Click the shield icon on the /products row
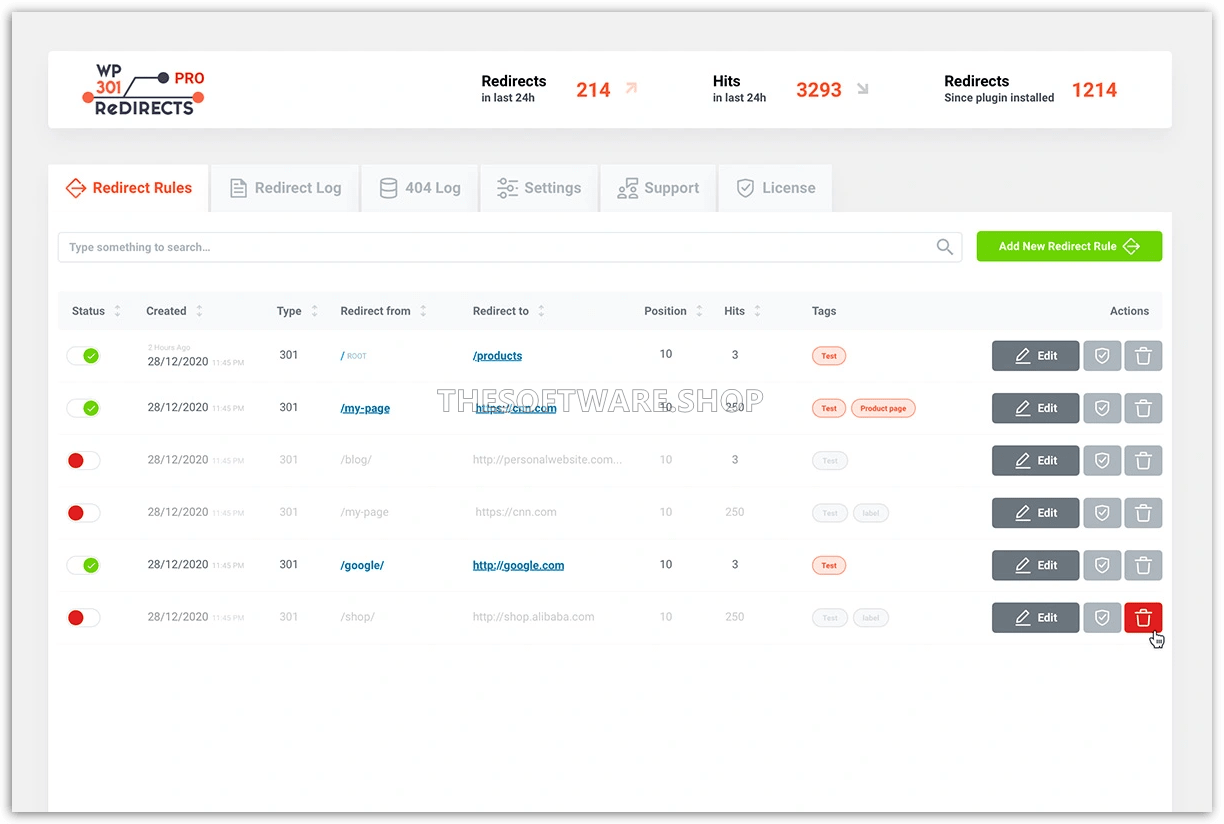This screenshot has width=1224, height=824. click(1102, 355)
